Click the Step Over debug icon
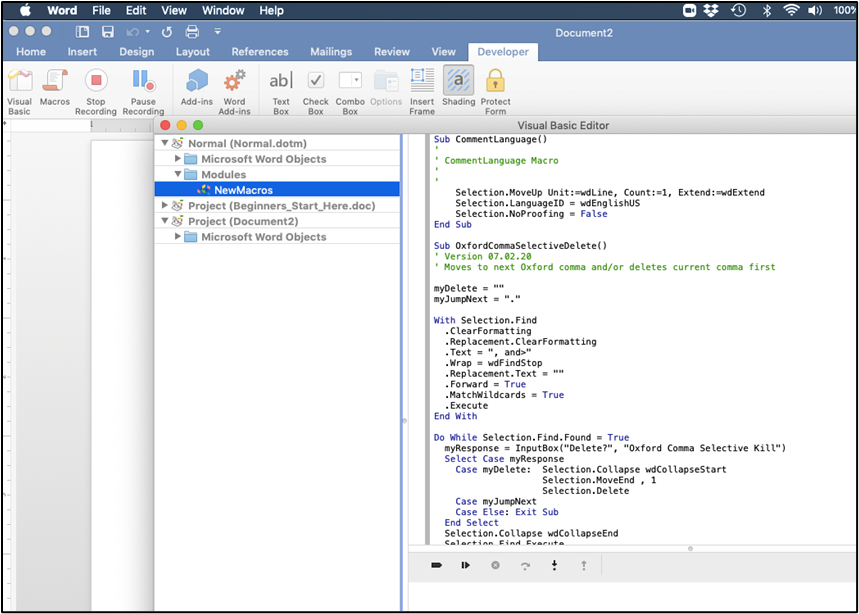The height and width of the screenshot is (614, 859). pyautogui.click(x=525, y=565)
